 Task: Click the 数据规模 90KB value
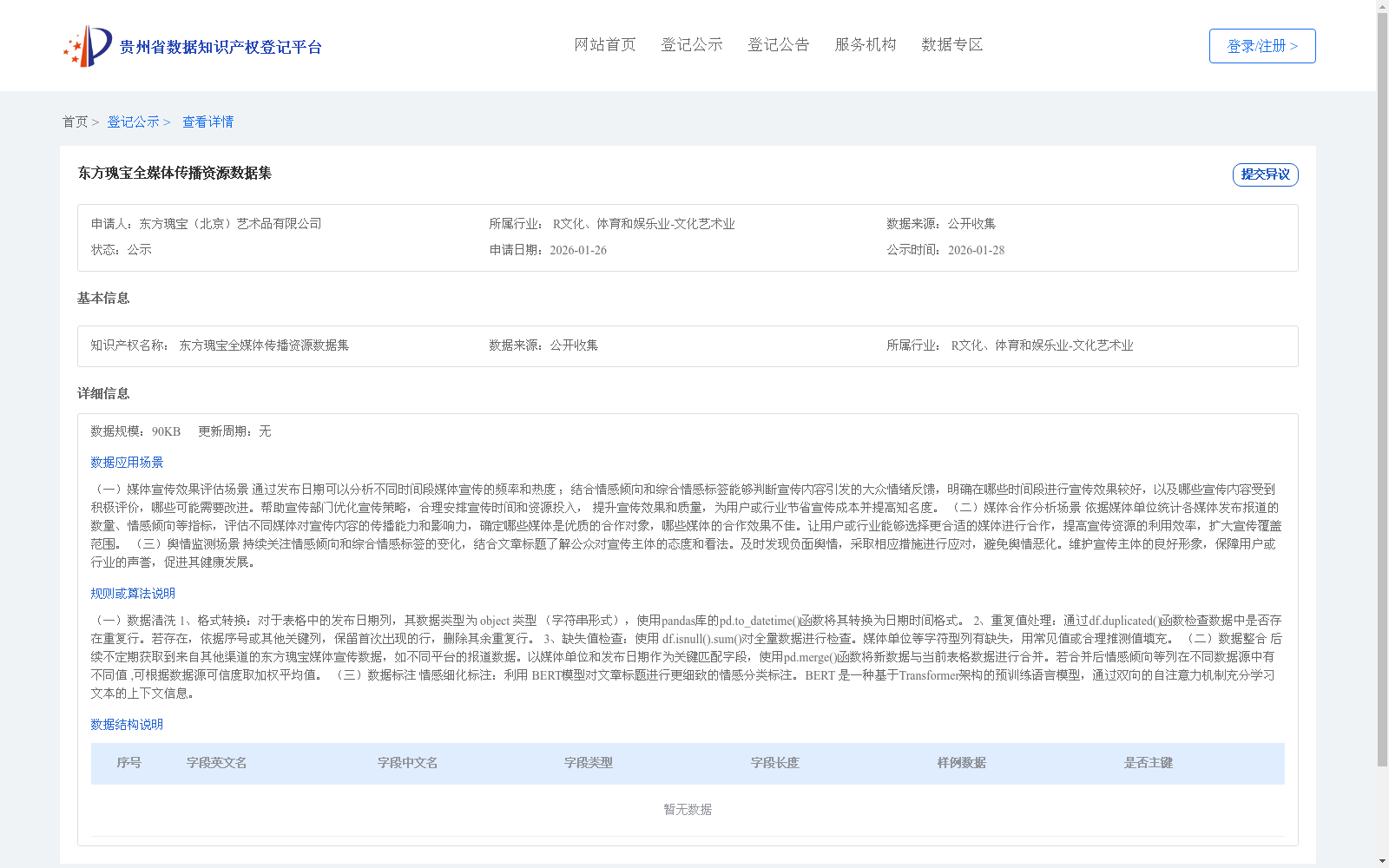click(166, 431)
